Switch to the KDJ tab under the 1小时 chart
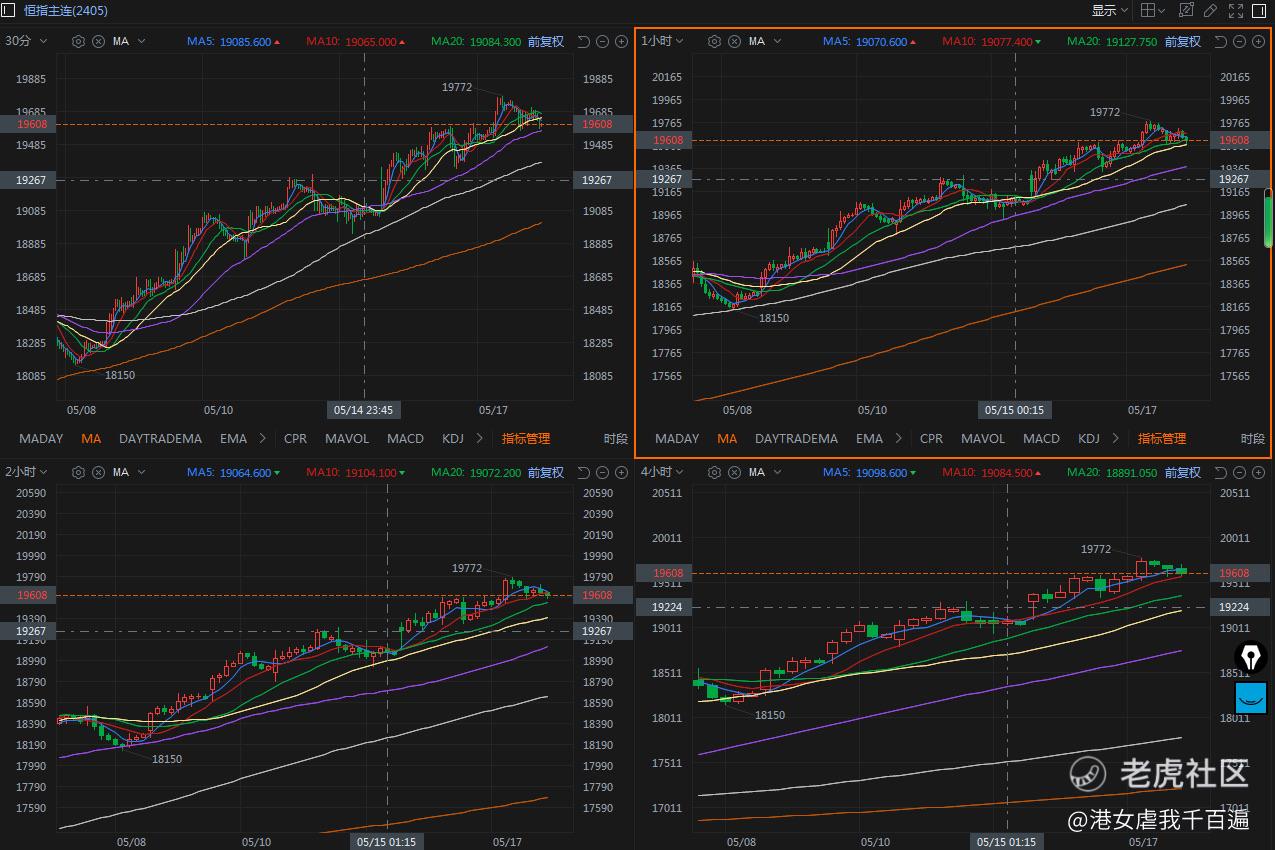Viewport: 1275px width, 850px height. [x=1089, y=438]
